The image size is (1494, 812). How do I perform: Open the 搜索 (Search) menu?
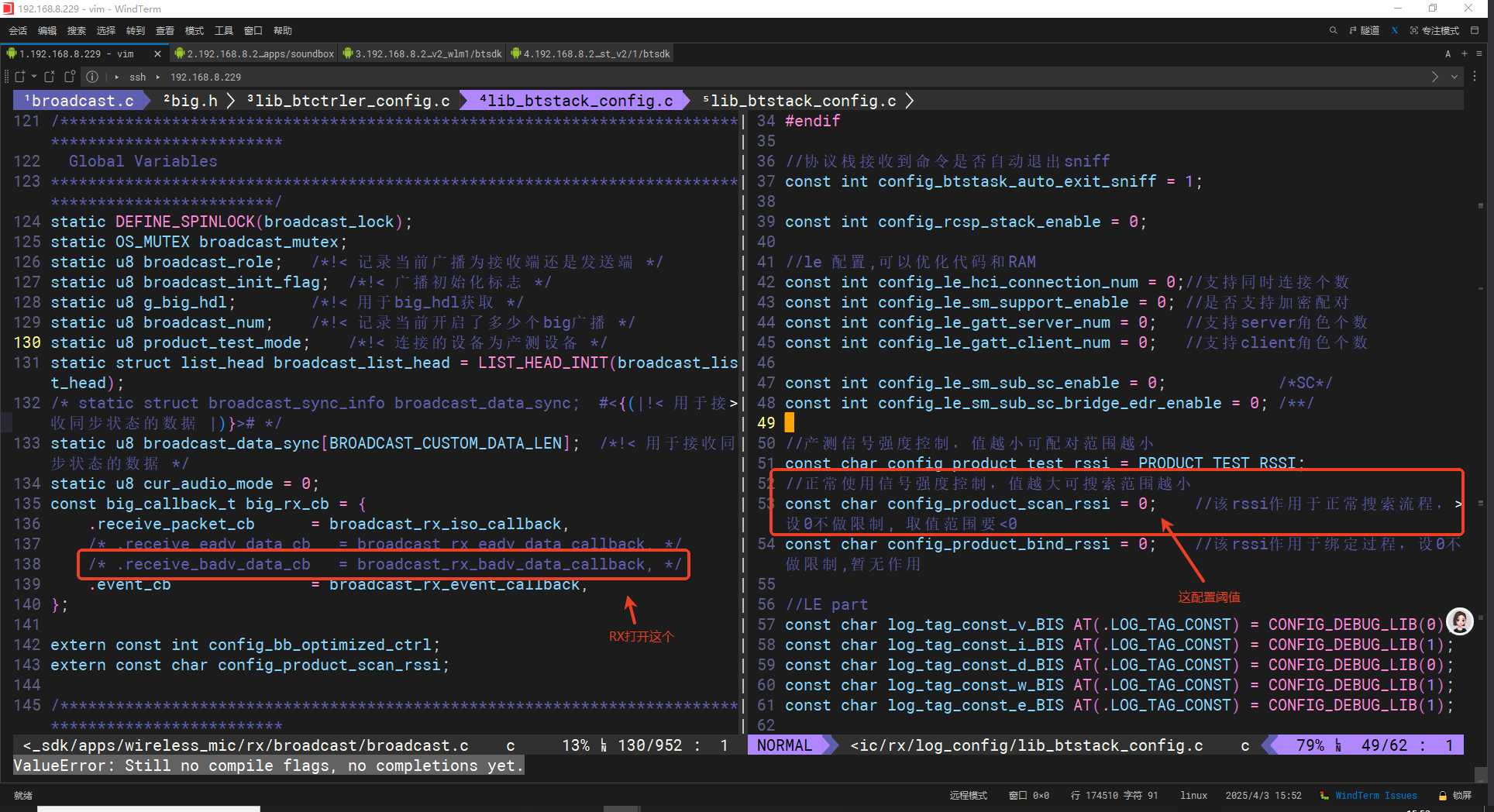(77, 31)
